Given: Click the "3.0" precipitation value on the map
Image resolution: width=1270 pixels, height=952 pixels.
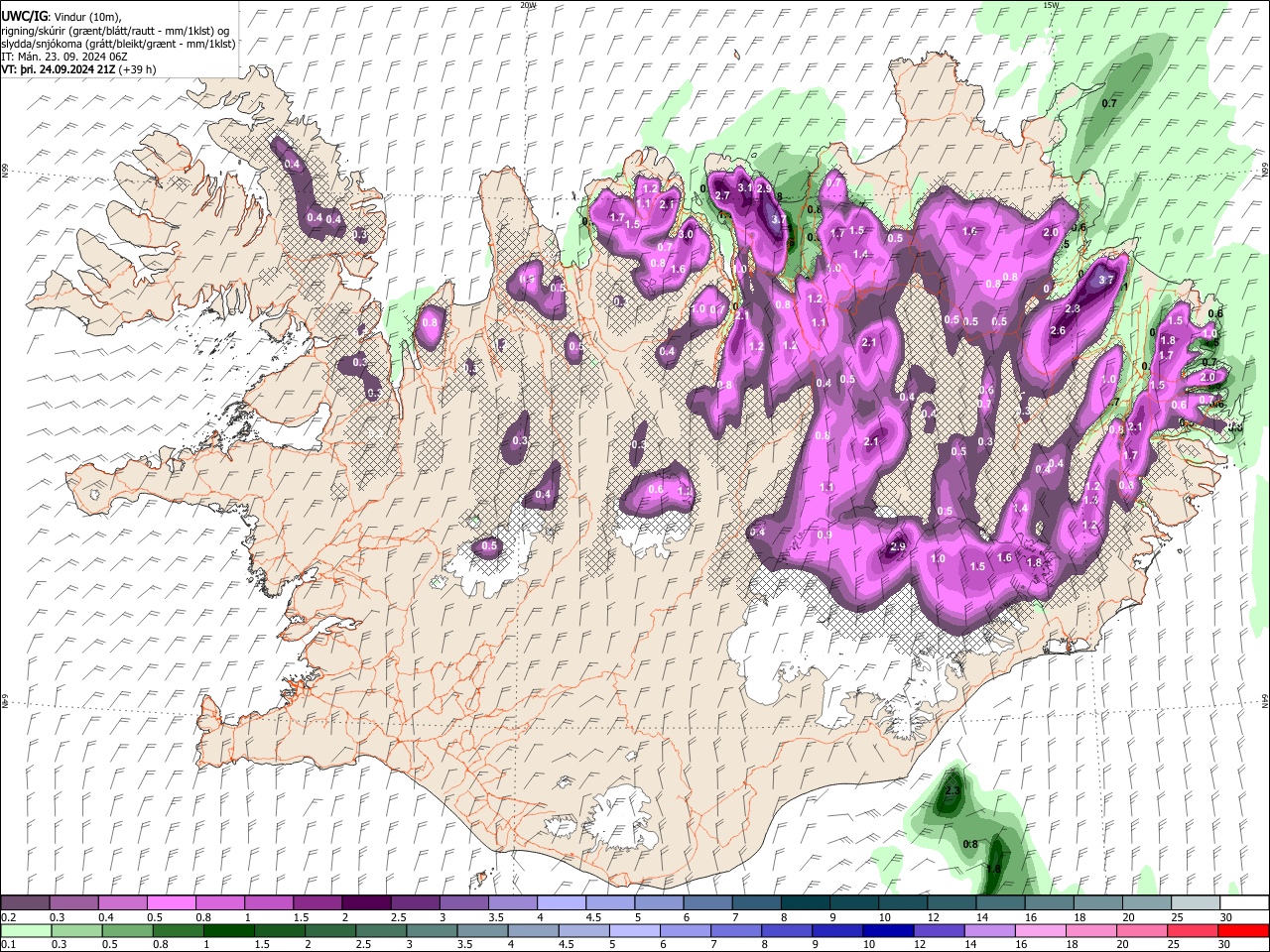Looking at the screenshot, I should [686, 234].
